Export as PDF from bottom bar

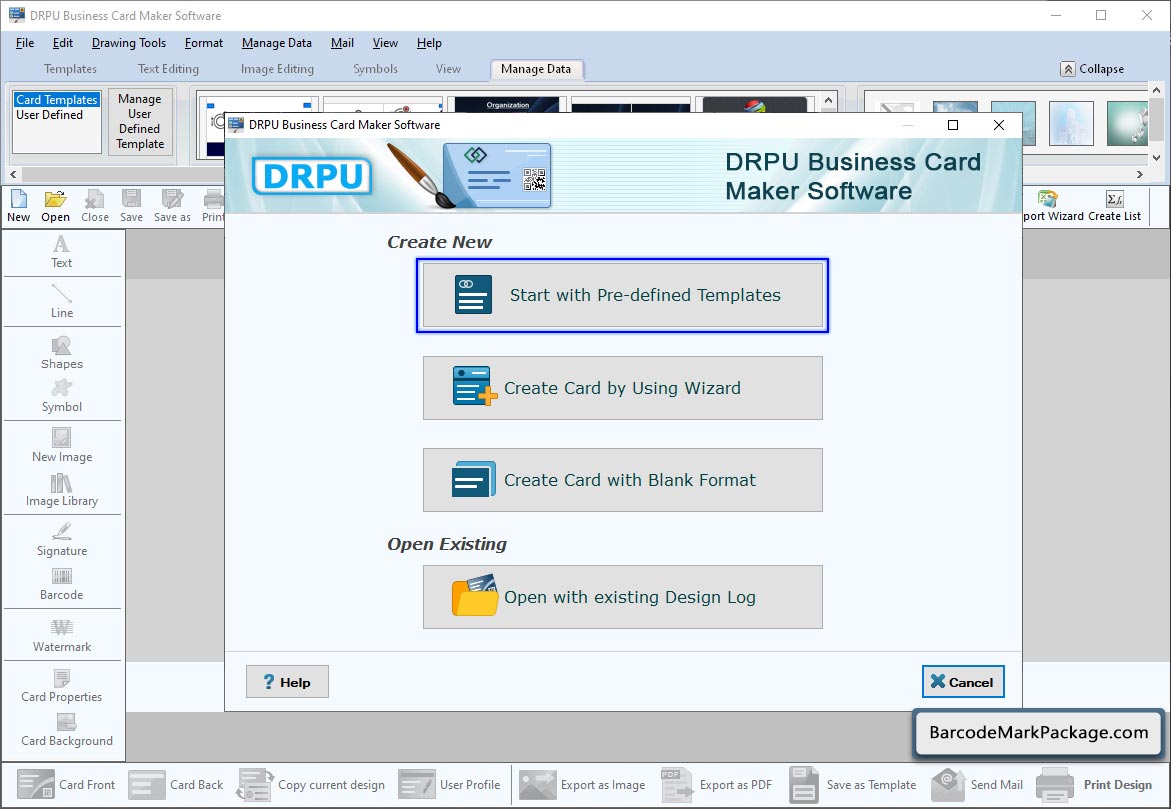click(x=717, y=784)
